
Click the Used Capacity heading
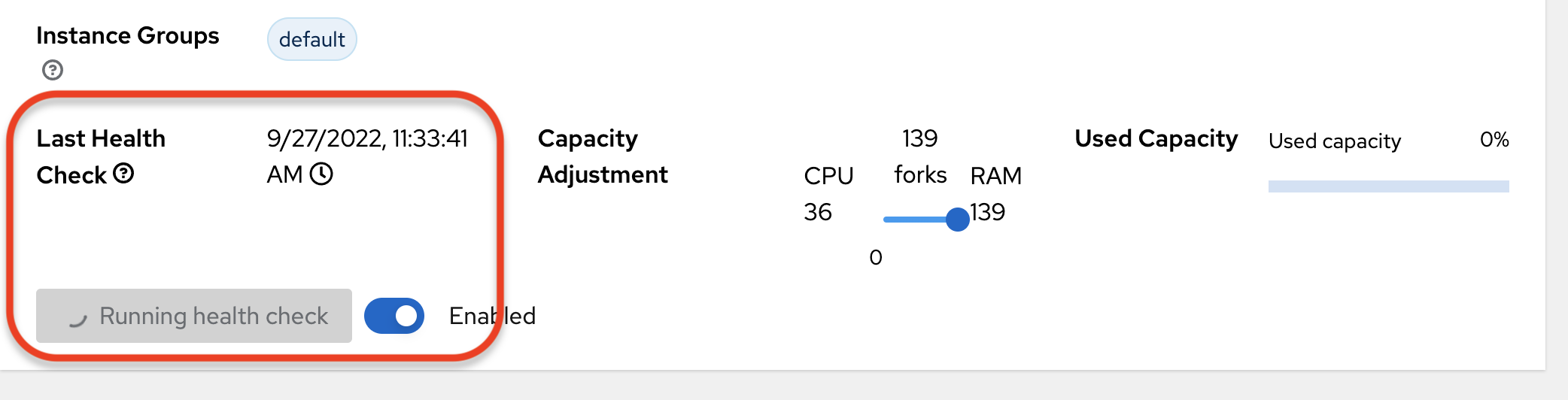(x=1156, y=139)
